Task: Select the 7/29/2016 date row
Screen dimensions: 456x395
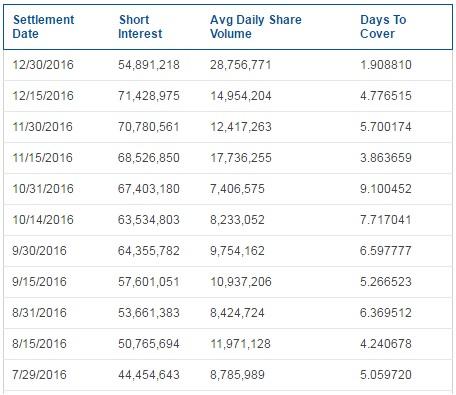Action: [228, 375]
